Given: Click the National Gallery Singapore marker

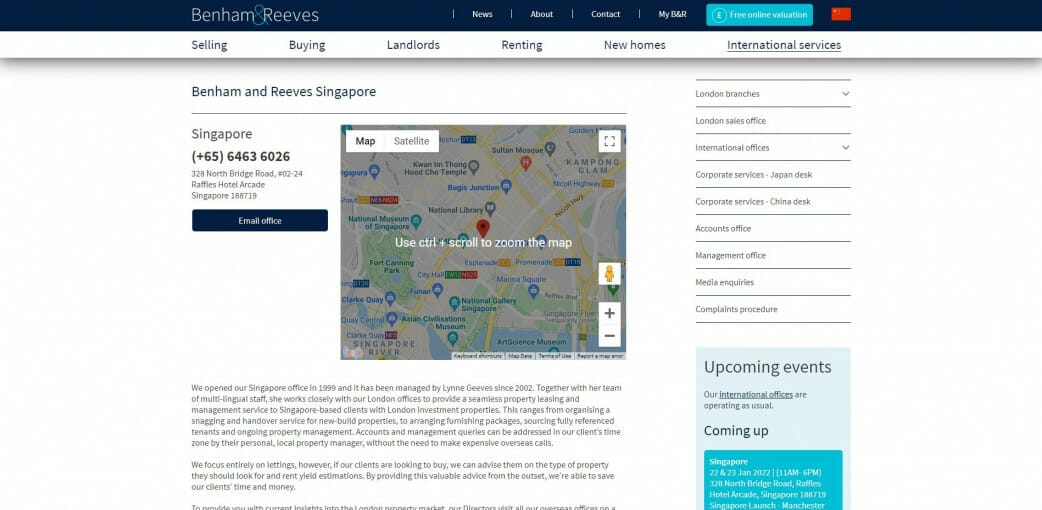Looking at the screenshot, I should [x=455, y=303].
